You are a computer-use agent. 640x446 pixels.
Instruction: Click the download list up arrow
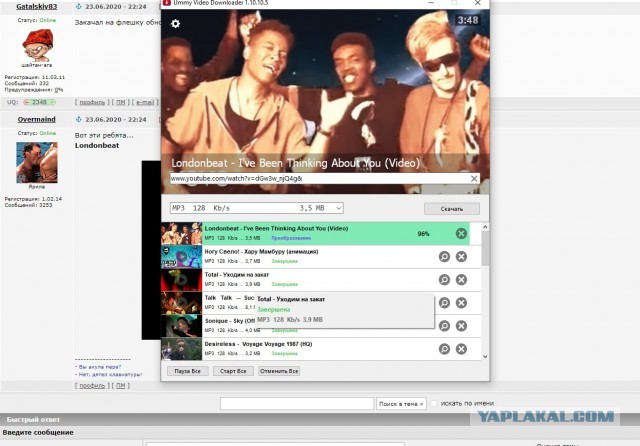[485, 227]
